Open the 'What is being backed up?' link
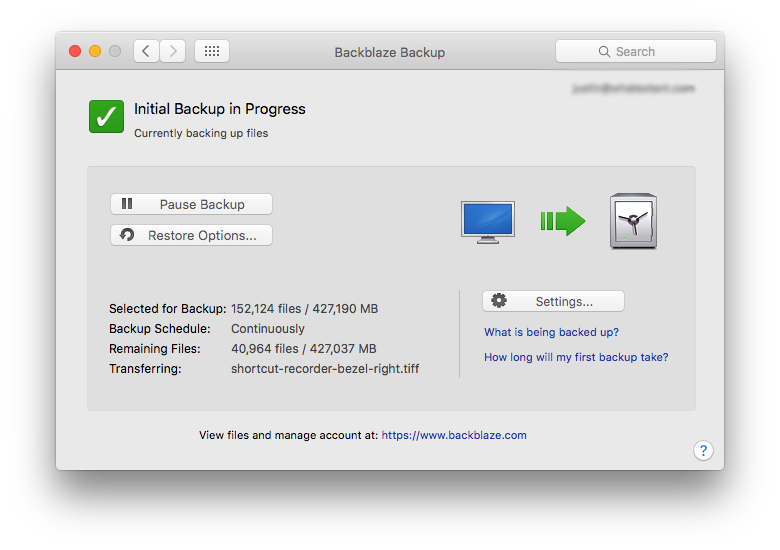 pos(551,332)
